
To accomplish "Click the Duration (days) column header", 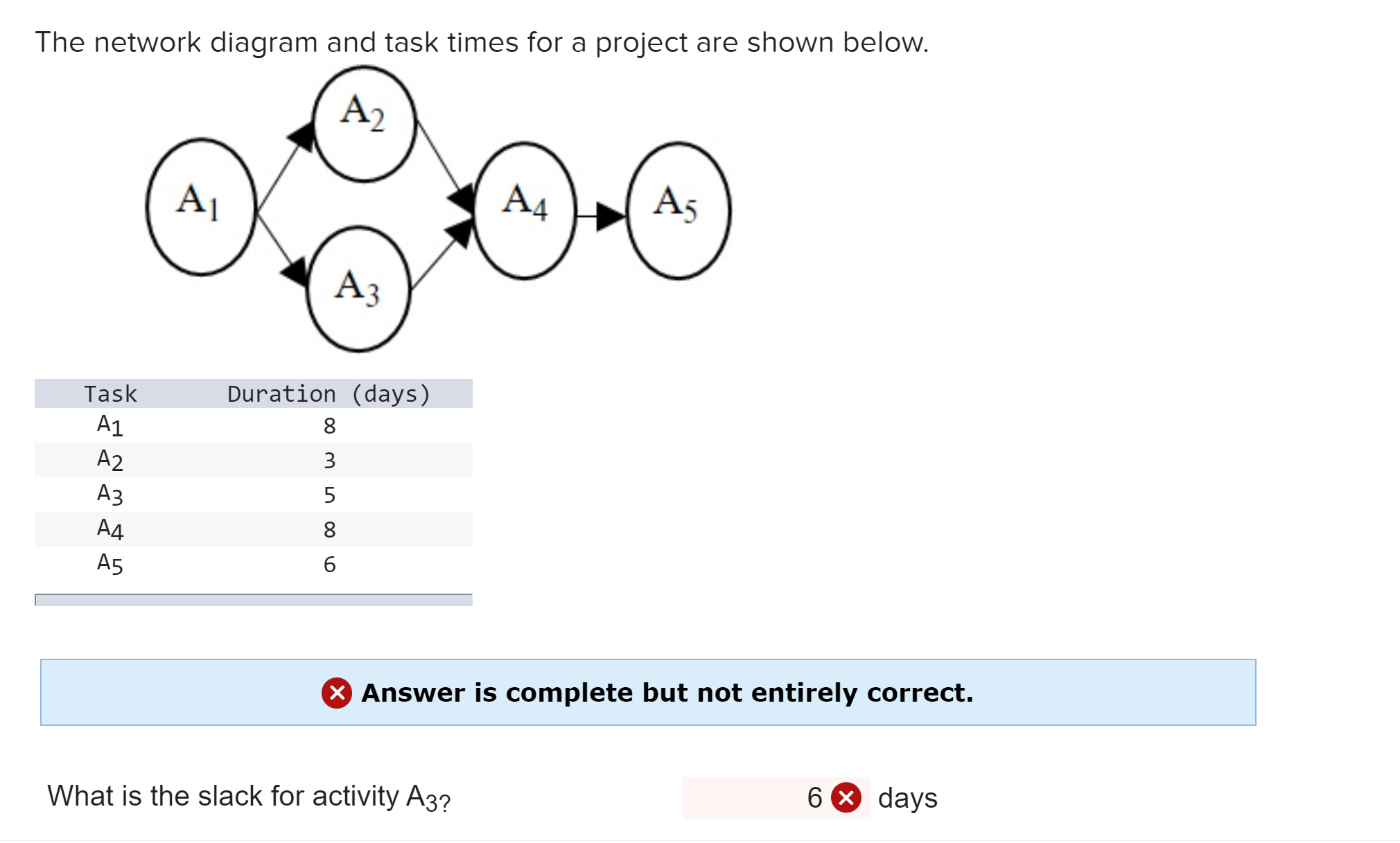I will click(328, 393).
